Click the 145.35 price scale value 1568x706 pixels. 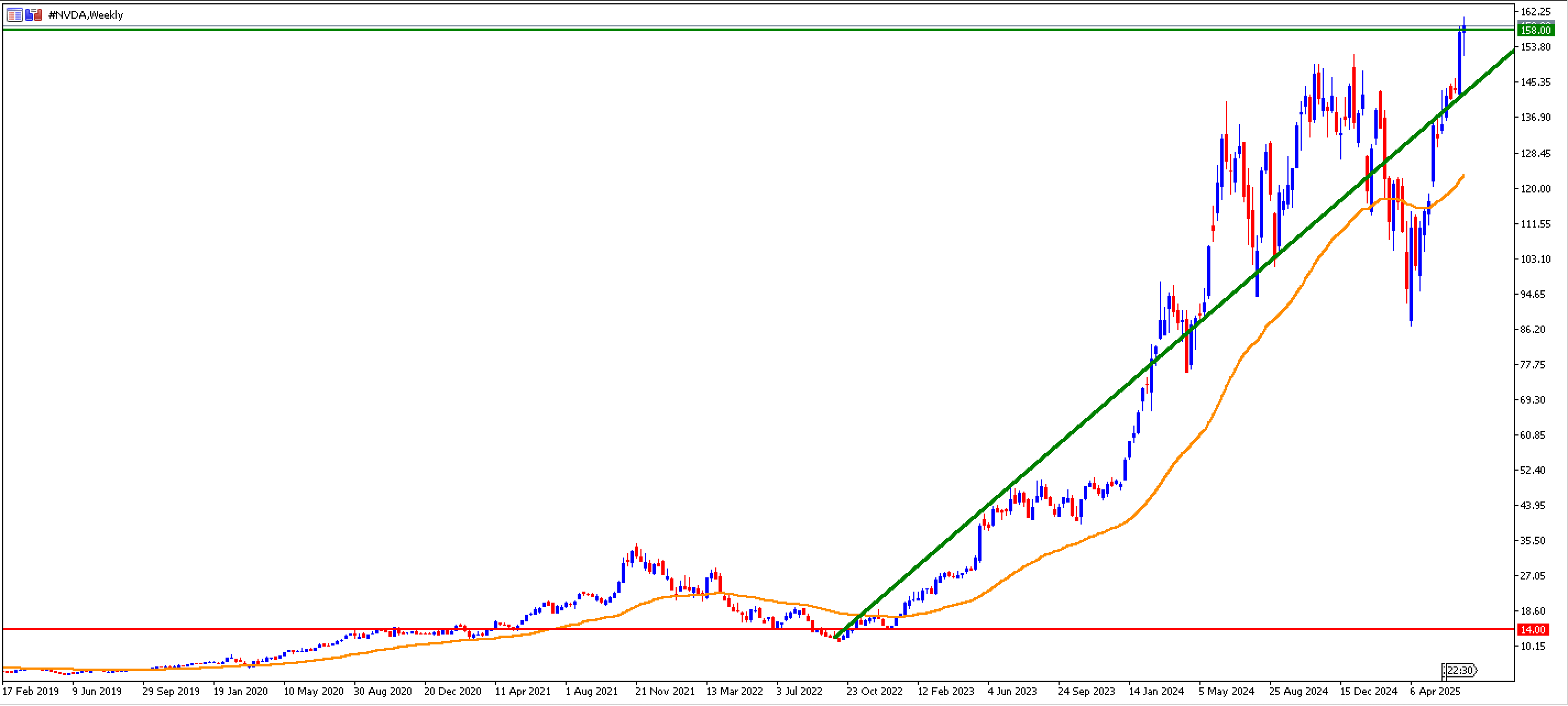(x=1536, y=82)
